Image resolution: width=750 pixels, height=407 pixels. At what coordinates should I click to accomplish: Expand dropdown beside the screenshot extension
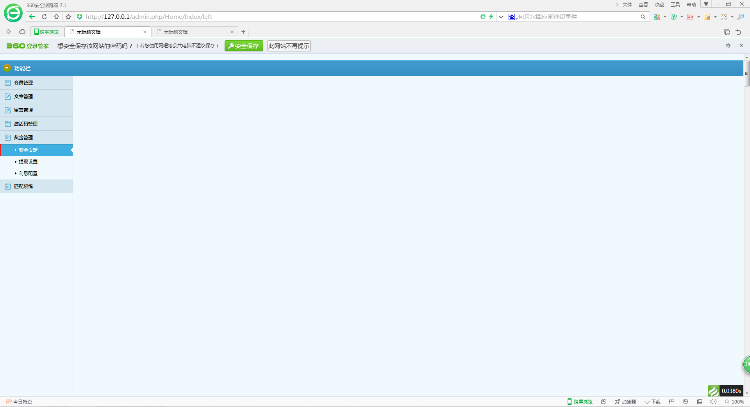pos(732,17)
